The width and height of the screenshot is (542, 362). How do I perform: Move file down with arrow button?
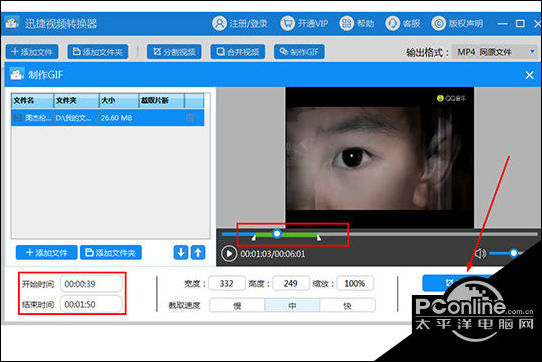181,252
